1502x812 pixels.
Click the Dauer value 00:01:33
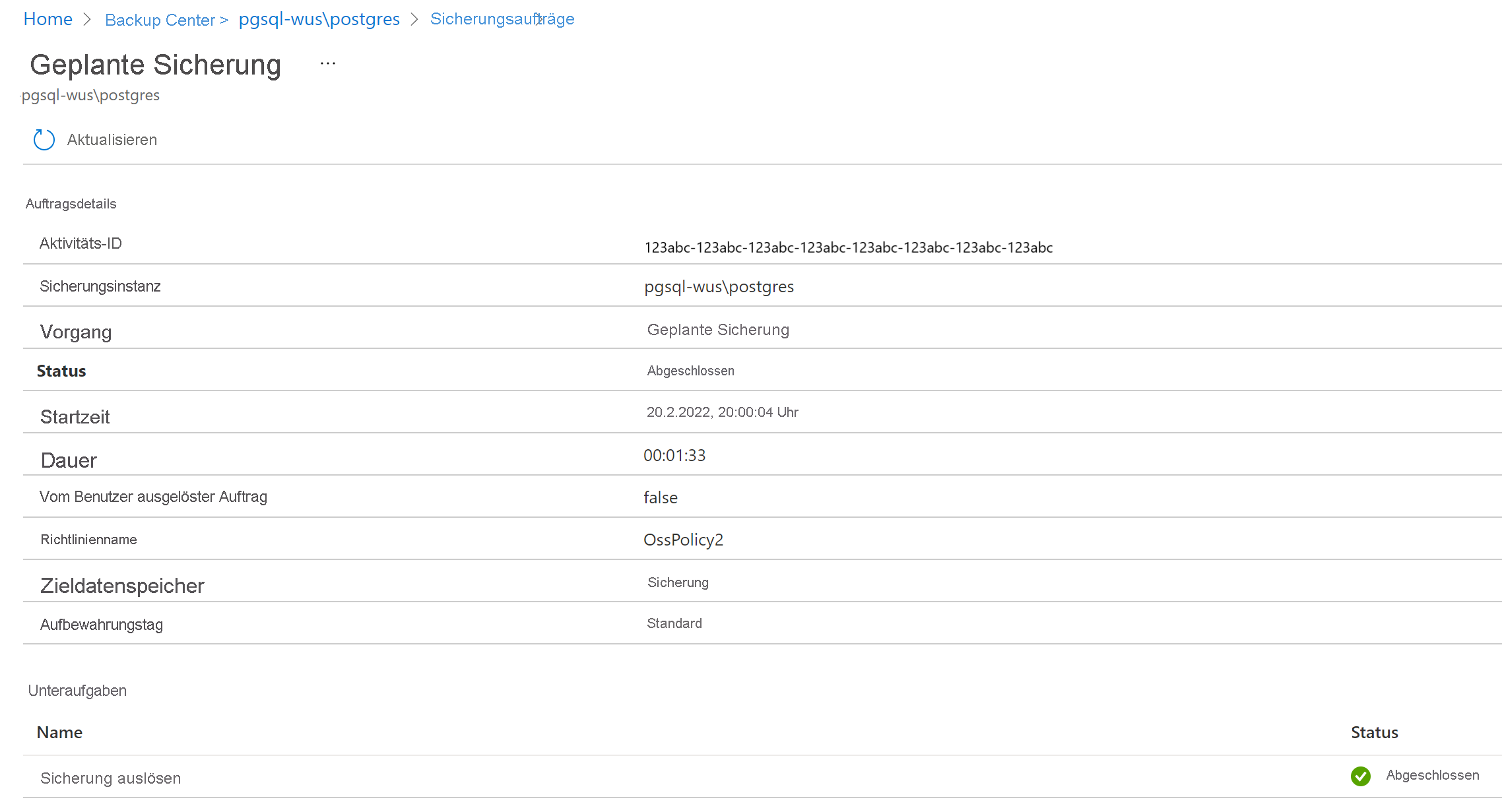click(x=674, y=456)
